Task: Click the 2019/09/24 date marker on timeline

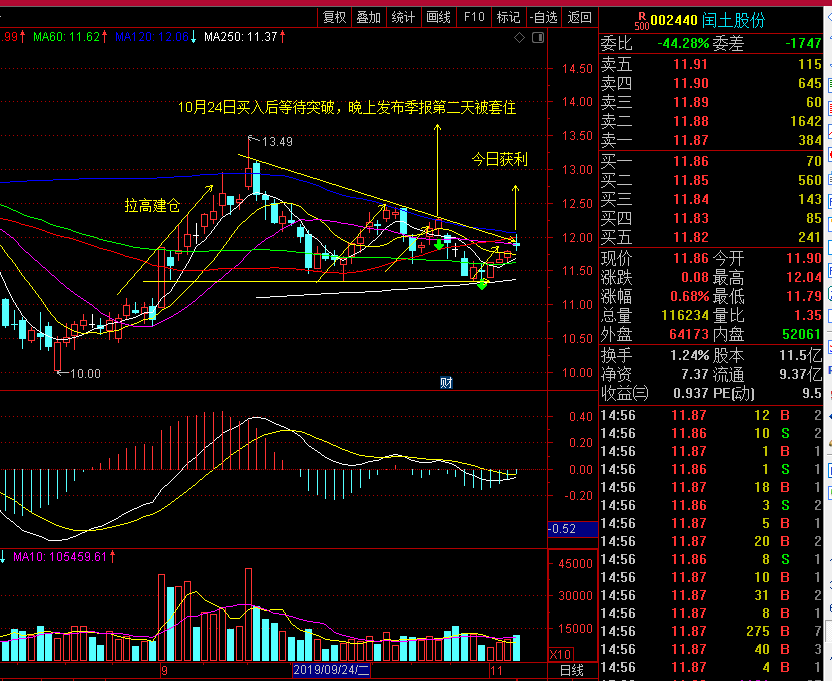Action: tap(332, 670)
